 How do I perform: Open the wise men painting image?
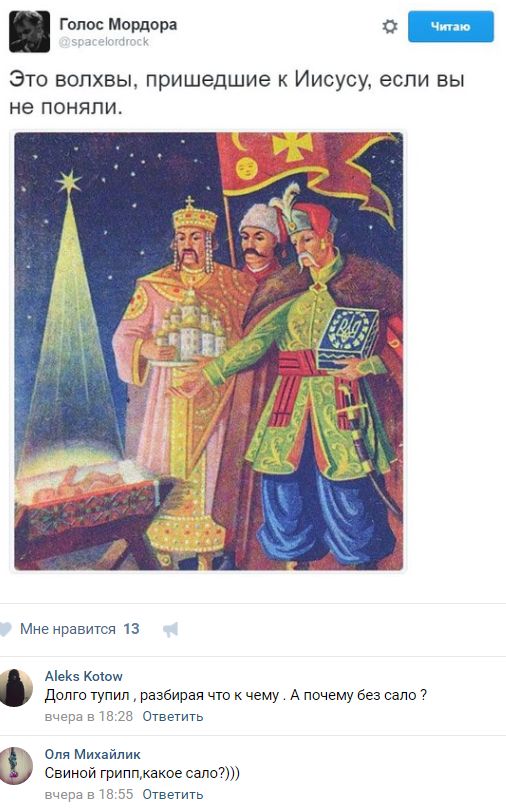[208, 351]
